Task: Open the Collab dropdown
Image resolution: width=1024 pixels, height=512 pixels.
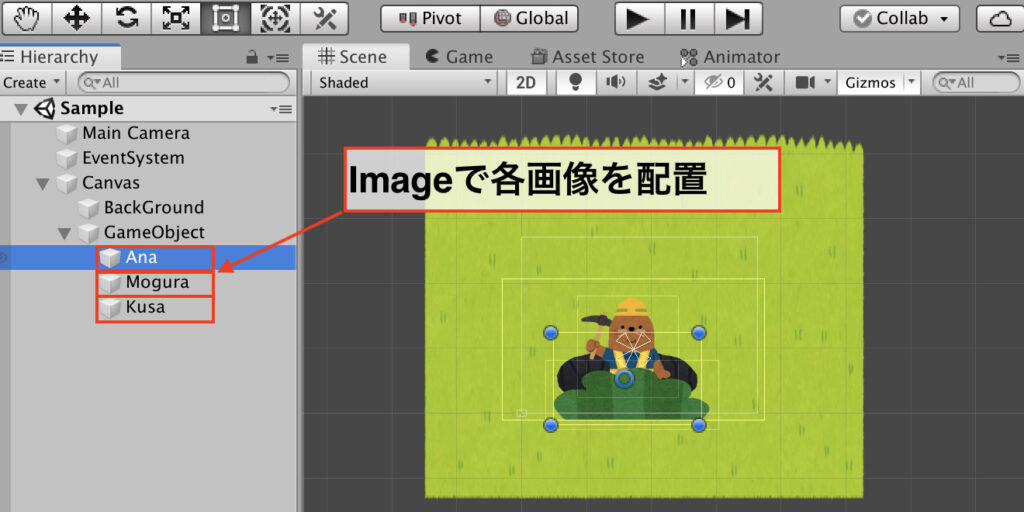Action: [x=899, y=19]
